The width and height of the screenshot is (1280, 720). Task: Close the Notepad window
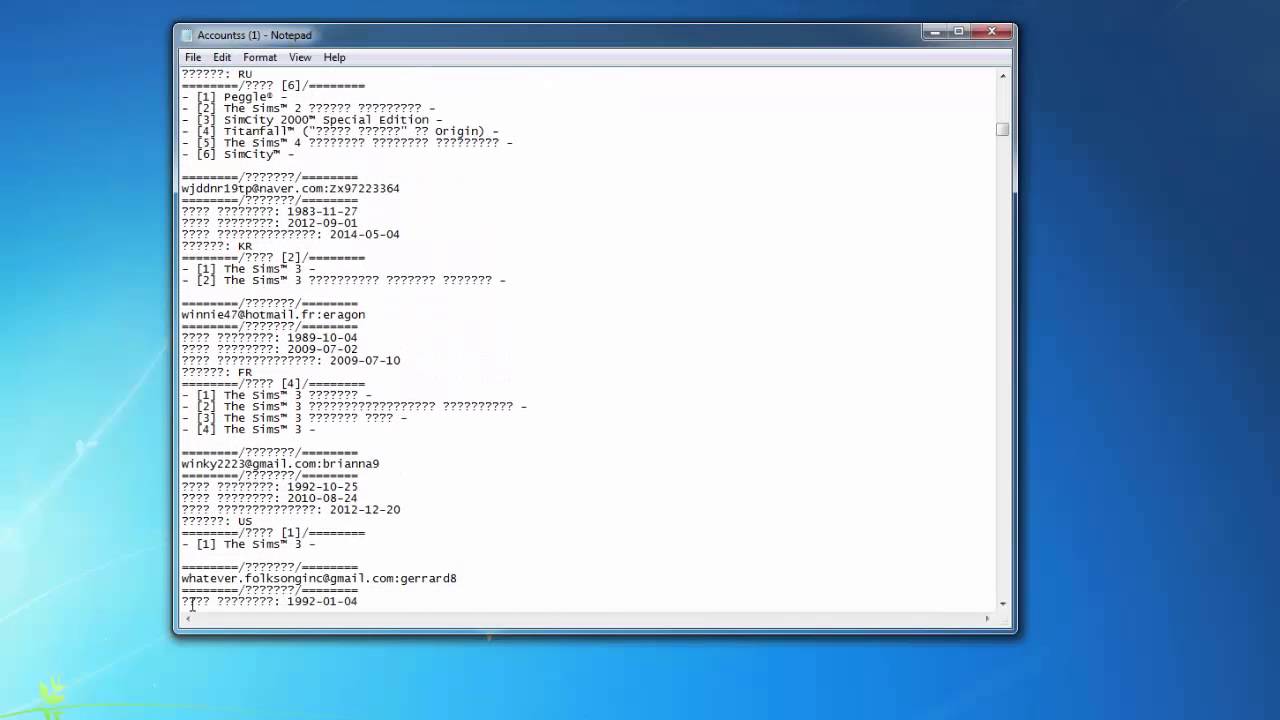[993, 32]
